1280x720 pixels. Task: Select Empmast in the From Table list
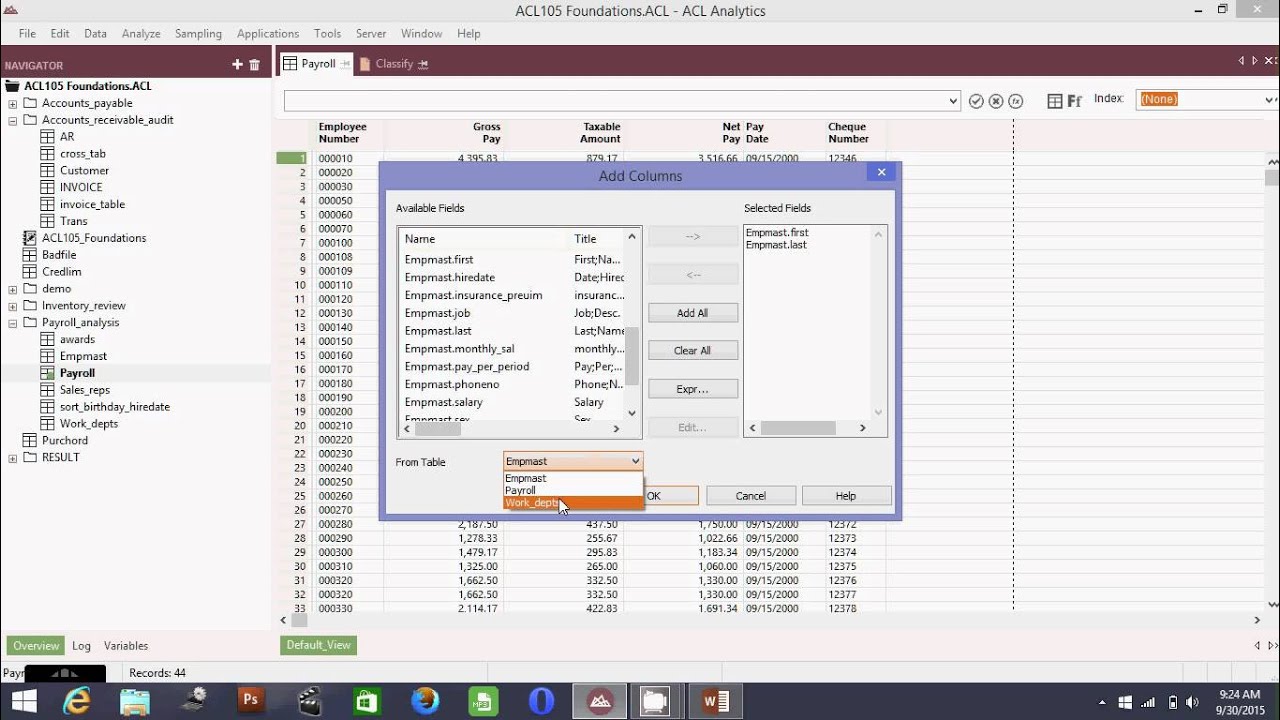pyautogui.click(x=573, y=478)
